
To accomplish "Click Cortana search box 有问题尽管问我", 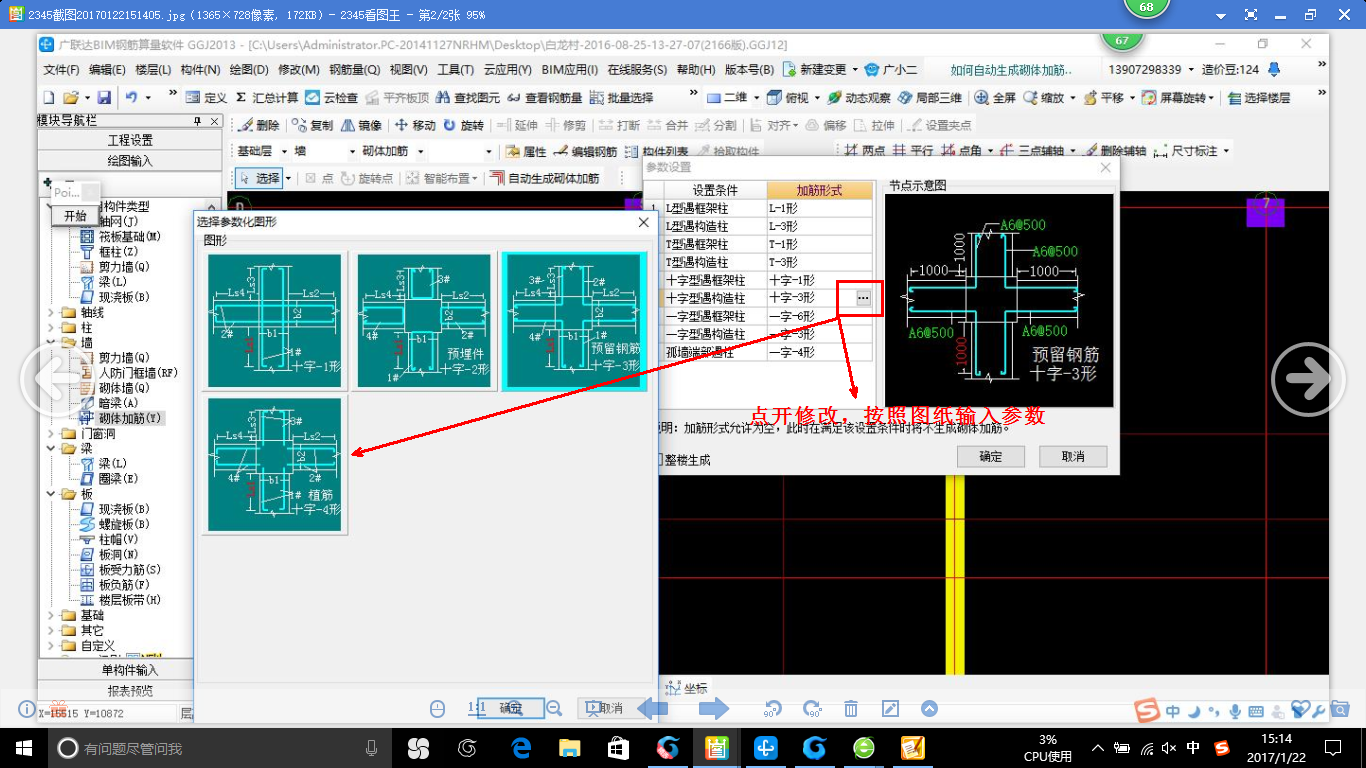I will tap(220, 748).
